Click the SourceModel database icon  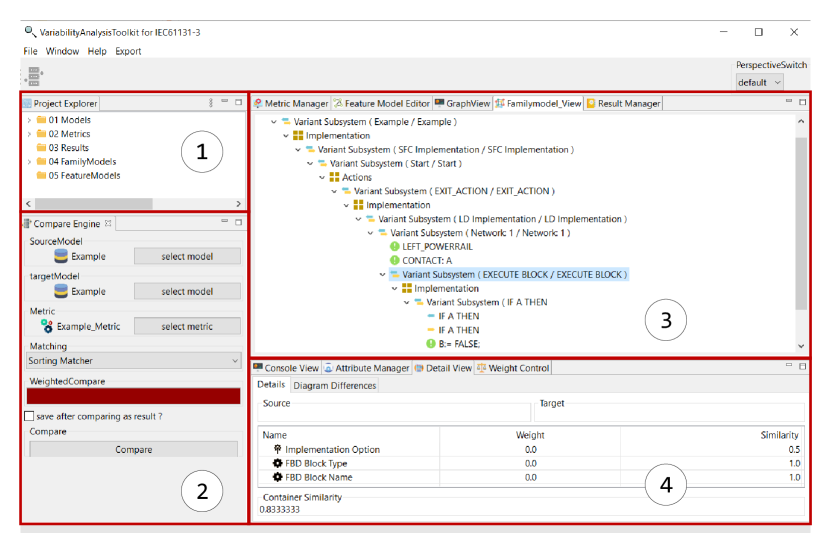[61, 256]
